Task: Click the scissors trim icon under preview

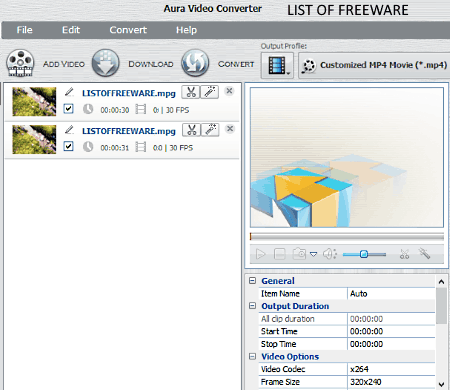Action: tap(404, 254)
